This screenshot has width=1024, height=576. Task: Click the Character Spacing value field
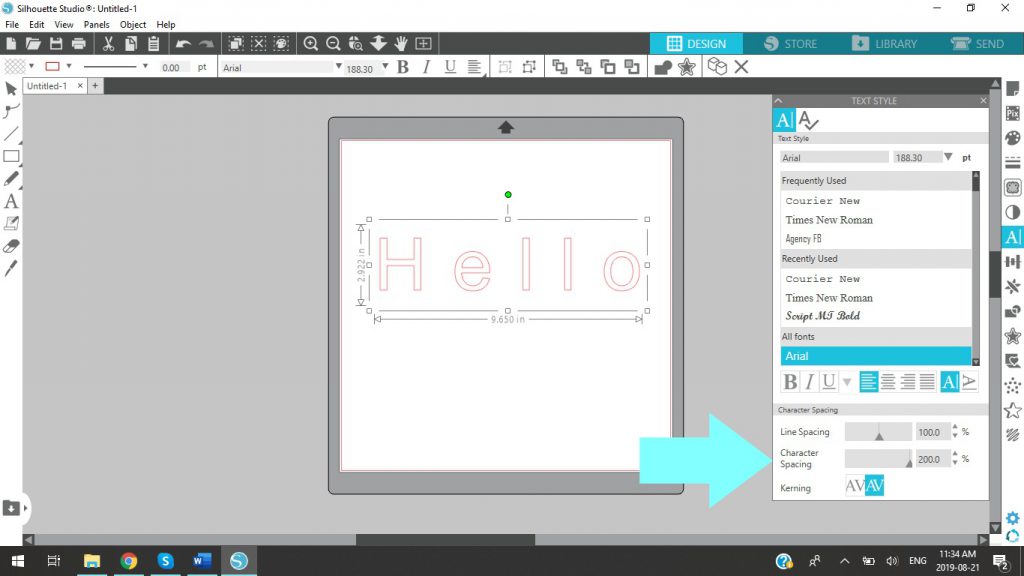[932, 459]
